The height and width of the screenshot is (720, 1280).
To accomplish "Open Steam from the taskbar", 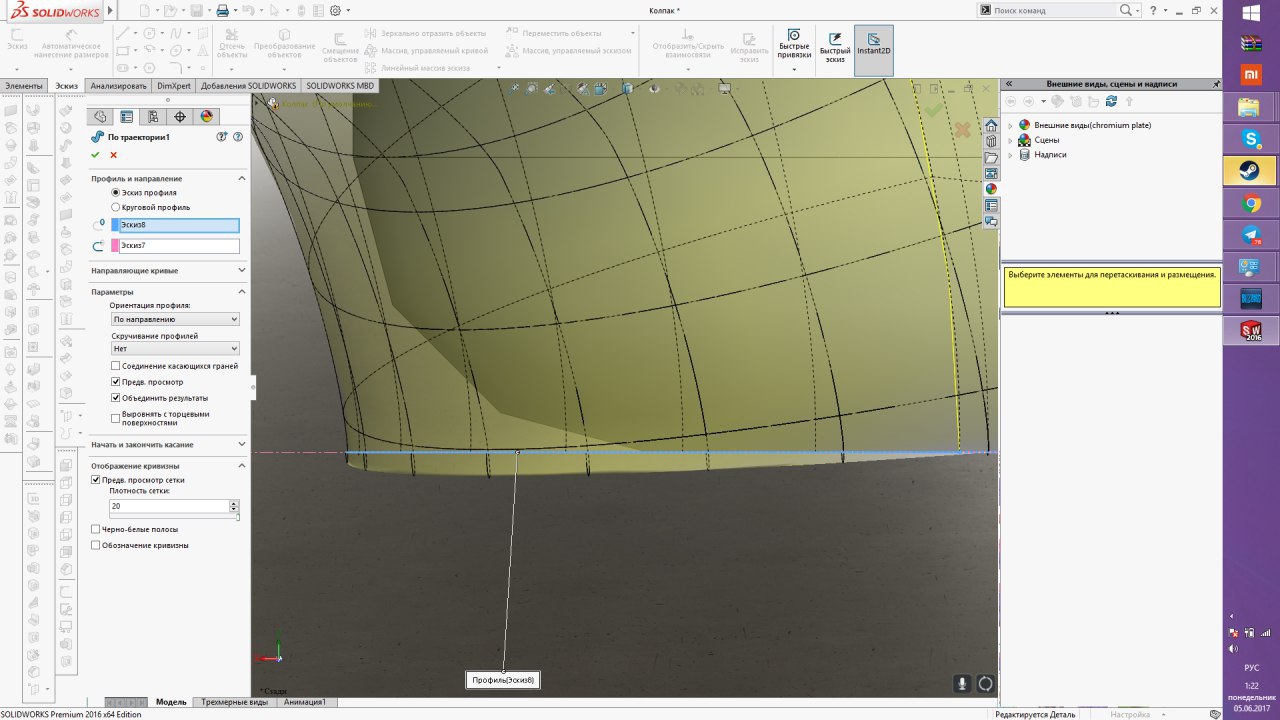I will pyautogui.click(x=1250, y=170).
